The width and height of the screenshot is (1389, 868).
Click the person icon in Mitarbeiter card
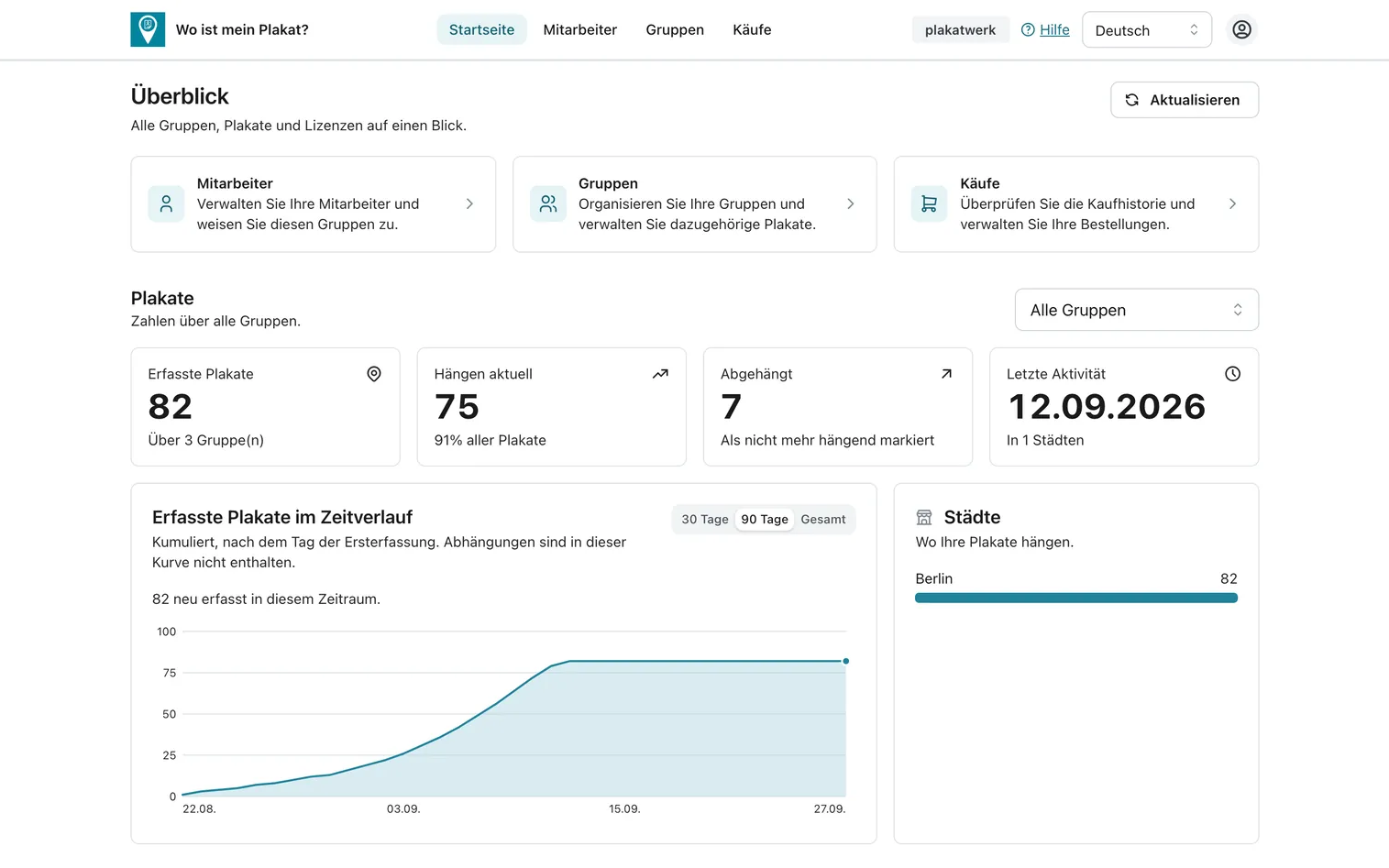pyautogui.click(x=166, y=203)
